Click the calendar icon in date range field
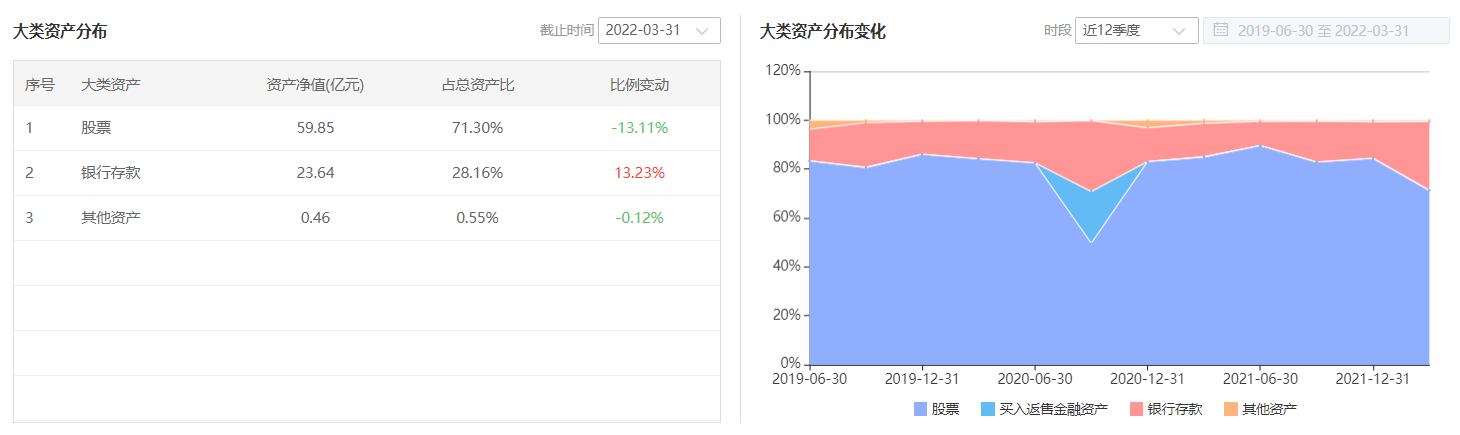This screenshot has width=1460, height=435. pyautogui.click(x=1221, y=30)
